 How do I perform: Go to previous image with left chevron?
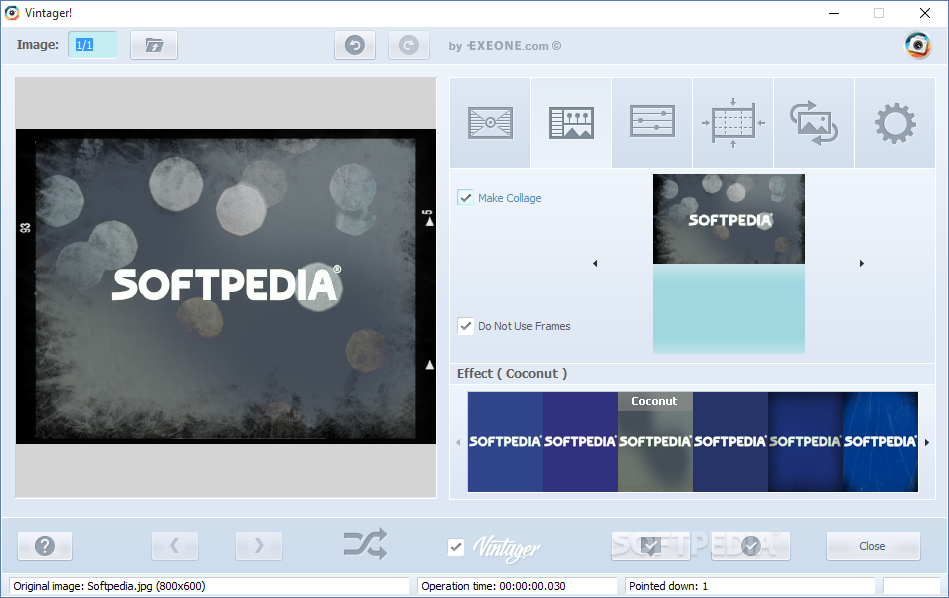(175, 546)
